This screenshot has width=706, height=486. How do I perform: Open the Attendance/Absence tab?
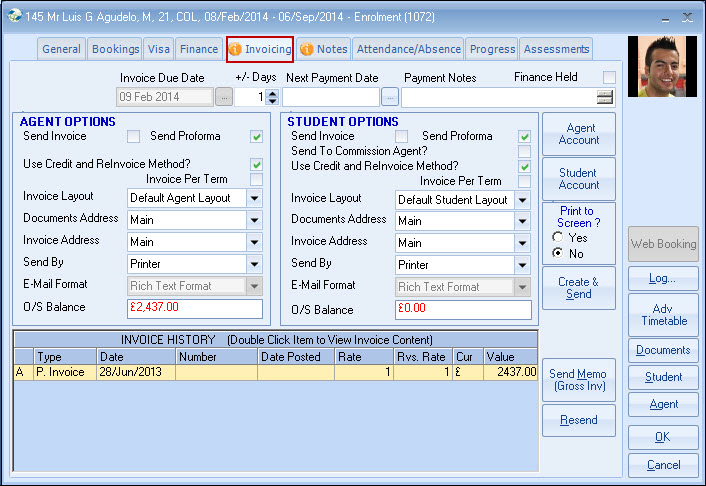click(x=409, y=49)
